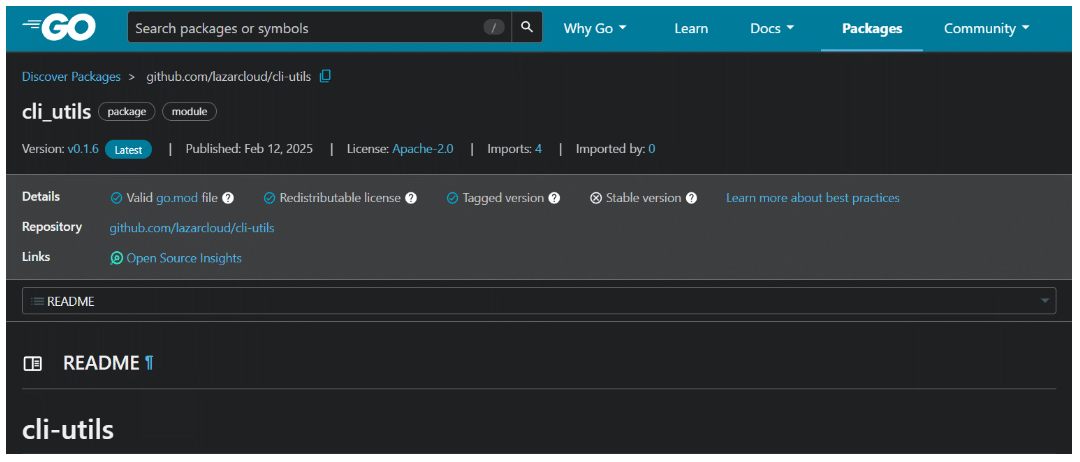Click help icon next to Stable version

click(691, 198)
